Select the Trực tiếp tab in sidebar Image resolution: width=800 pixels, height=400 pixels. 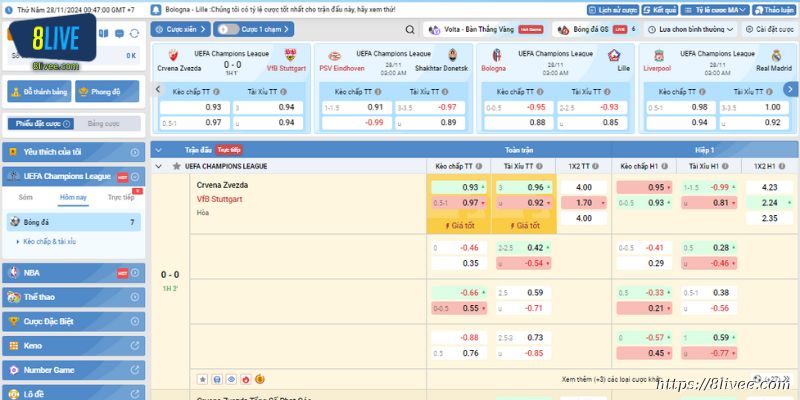[x=121, y=198]
